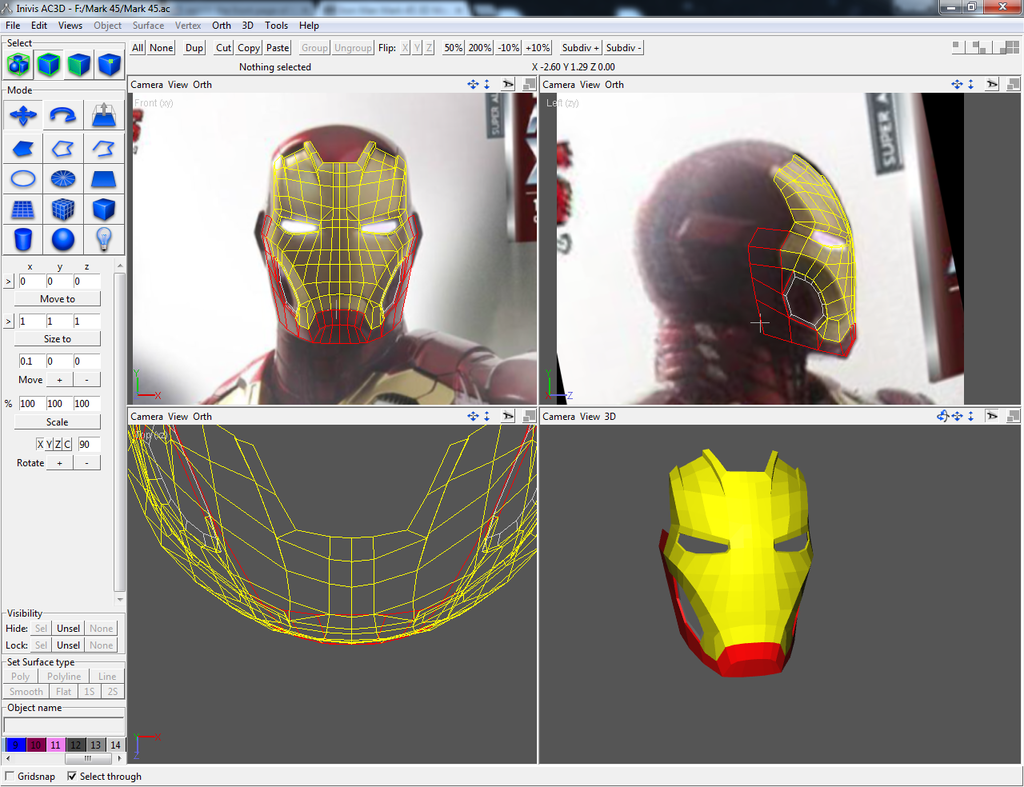Click Lock Unsel visibility button

coord(68,645)
